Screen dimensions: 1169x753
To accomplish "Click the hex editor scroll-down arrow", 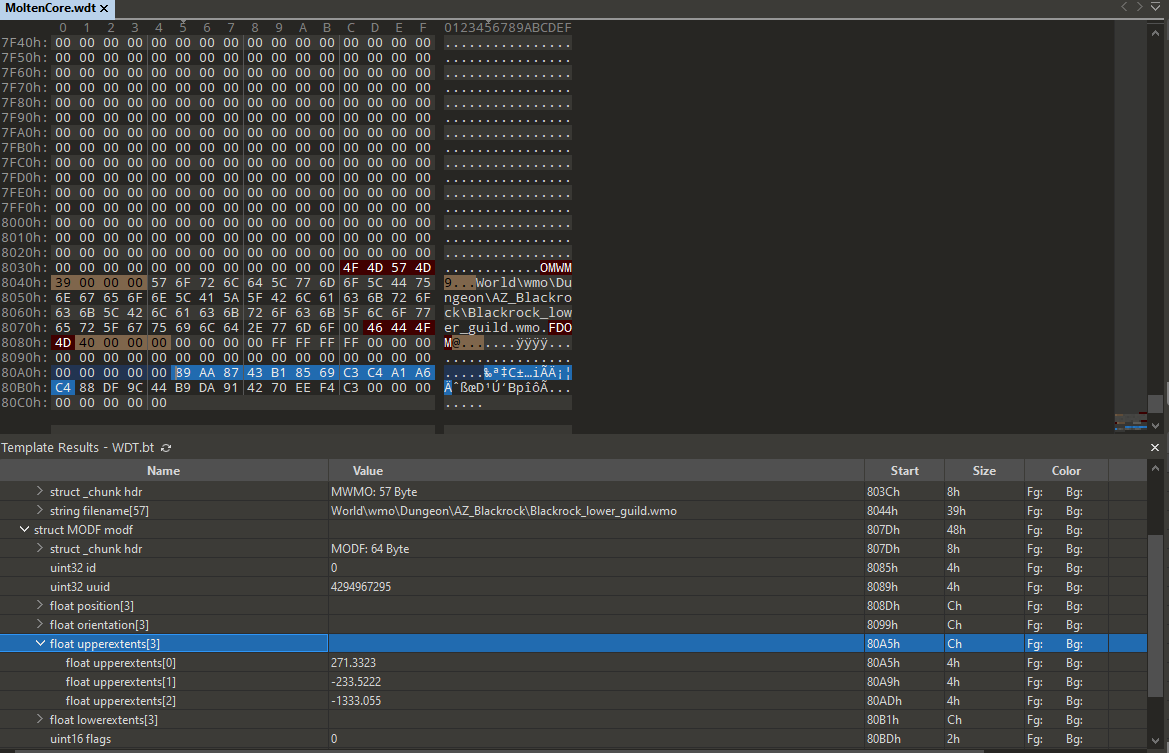I will 1156,427.
